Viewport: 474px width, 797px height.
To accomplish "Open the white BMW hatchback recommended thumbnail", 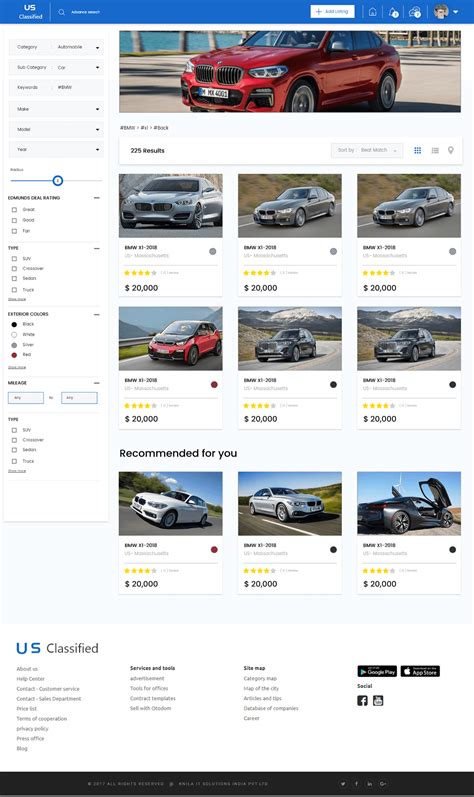I will click(x=171, y=503).
